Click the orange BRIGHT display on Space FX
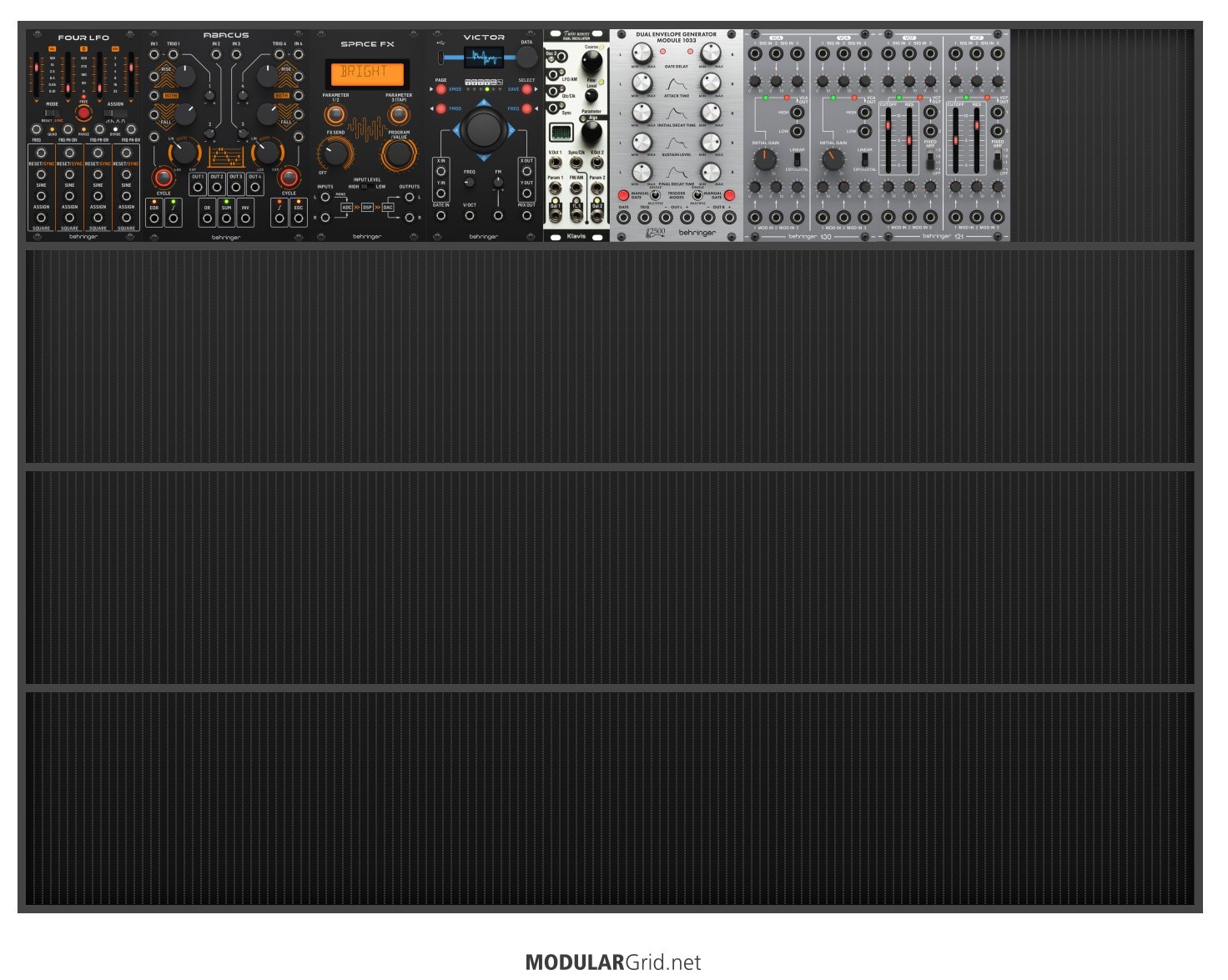Viewport: 1228px width, 980px height. [x=366, y=73]
